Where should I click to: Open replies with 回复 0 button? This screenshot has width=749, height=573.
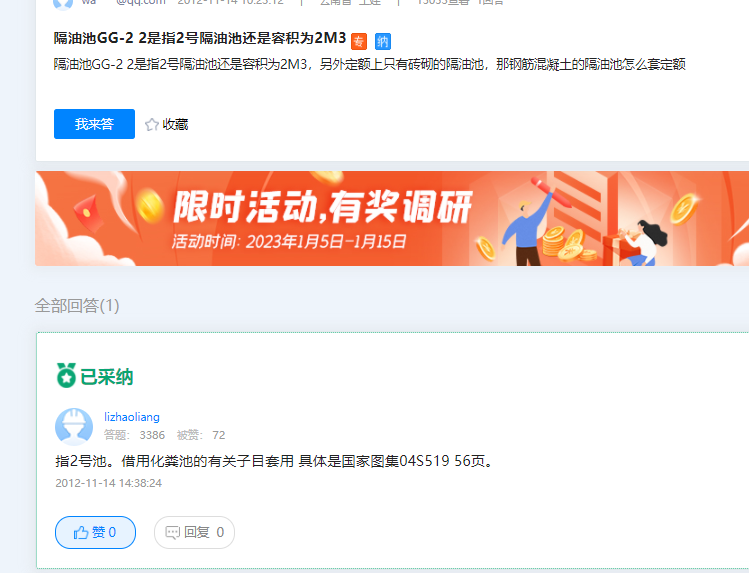point(194,532)
